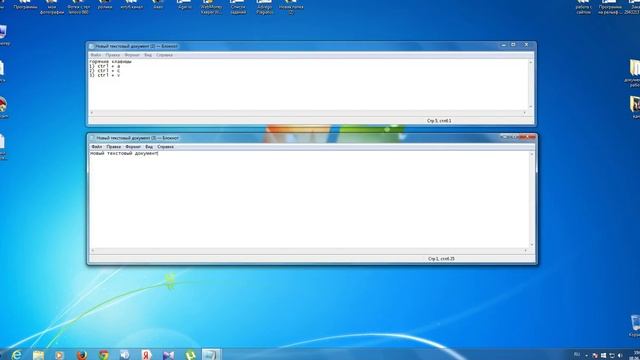Click the line "1) ctrl + a"
640x360 pixels.
pyautogui.click(x=104, y=66)
